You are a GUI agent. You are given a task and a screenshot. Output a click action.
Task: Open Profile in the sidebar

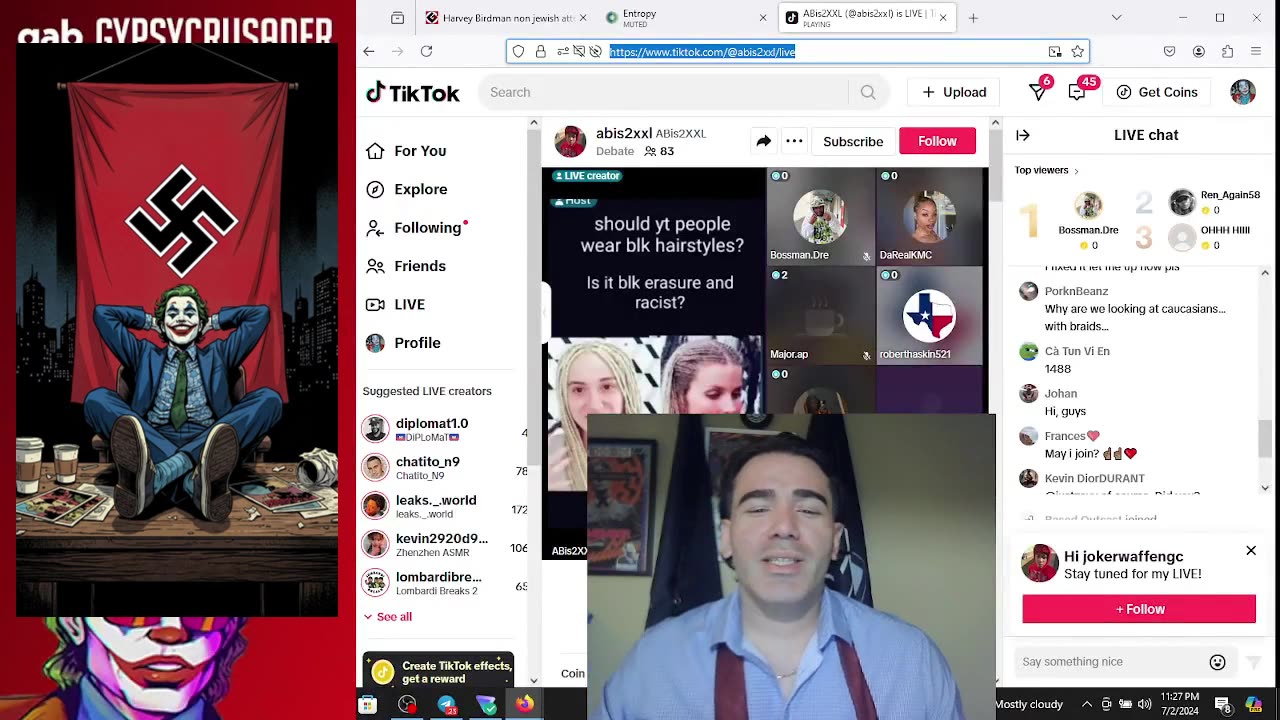404,343
